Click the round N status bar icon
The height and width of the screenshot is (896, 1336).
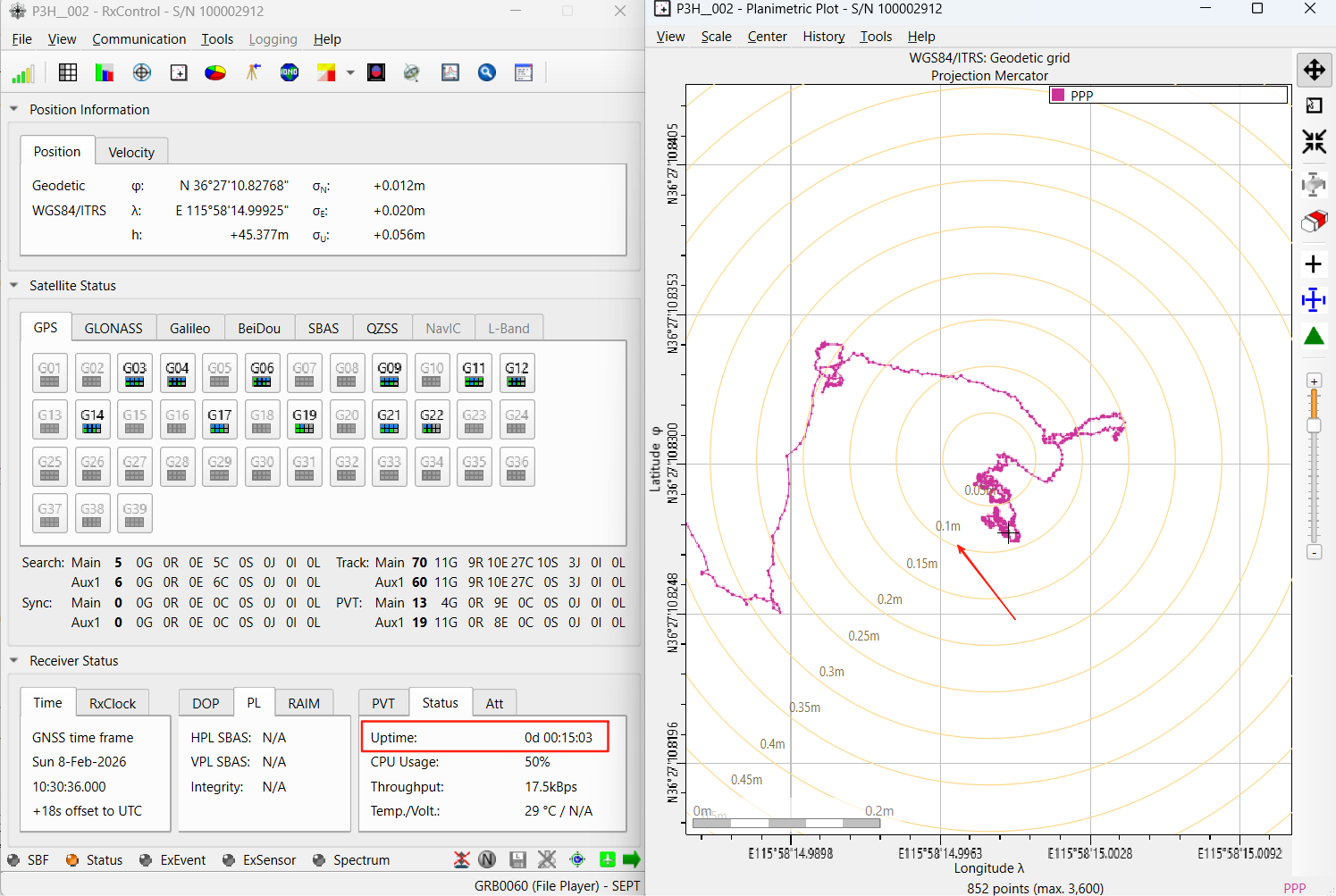487,859
